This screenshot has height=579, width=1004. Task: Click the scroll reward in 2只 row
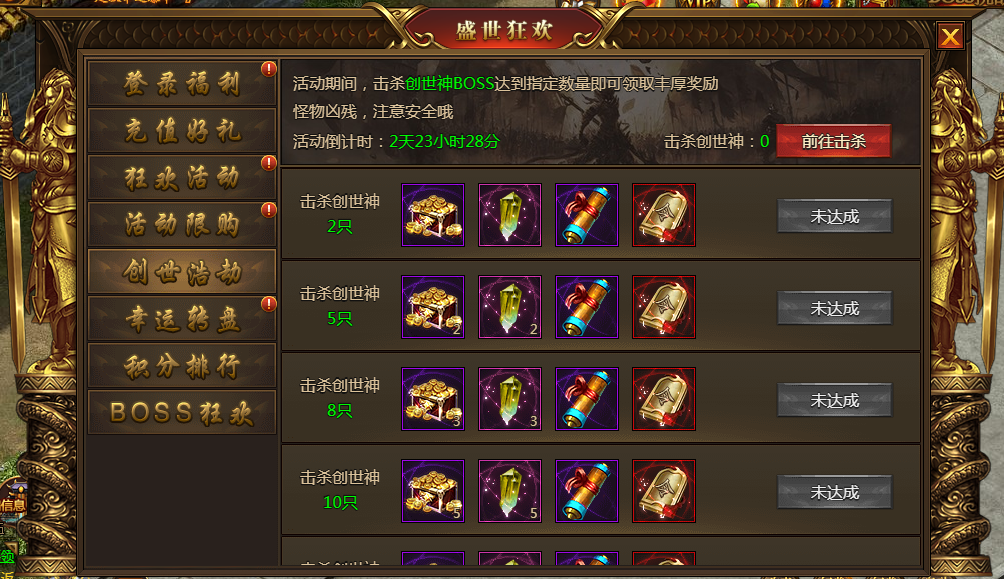point(587,215)
